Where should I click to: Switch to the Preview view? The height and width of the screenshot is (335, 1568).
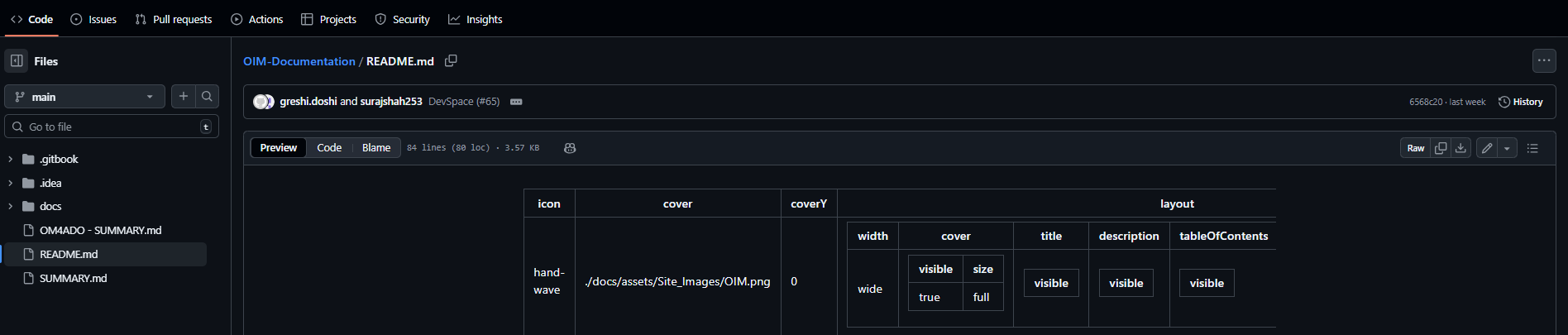(x=279, y=148)
